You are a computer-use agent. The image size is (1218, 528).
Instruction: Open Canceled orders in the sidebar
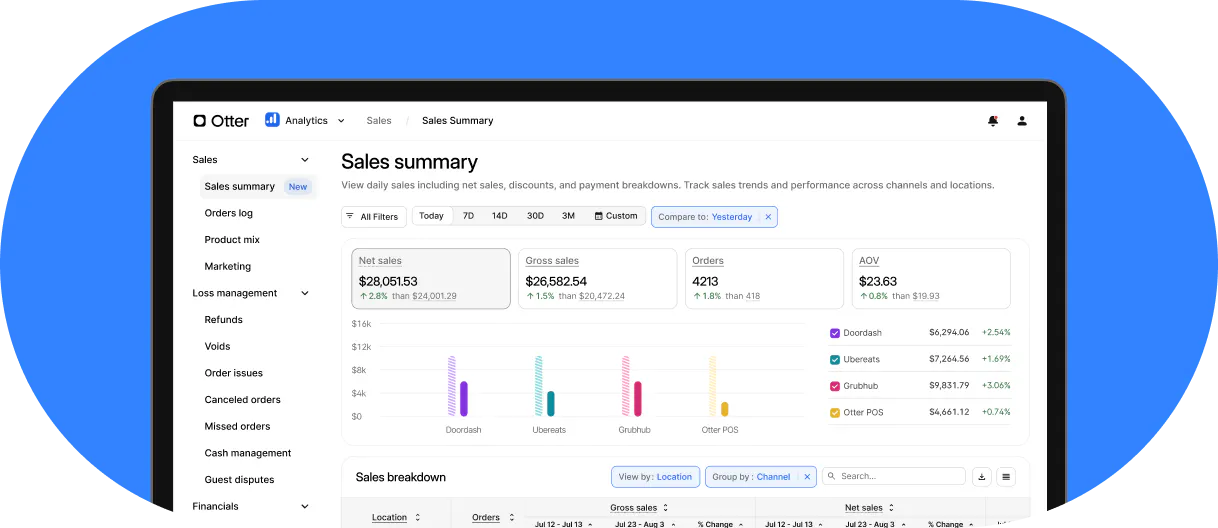pyautogui.click(x=243, y=400)
